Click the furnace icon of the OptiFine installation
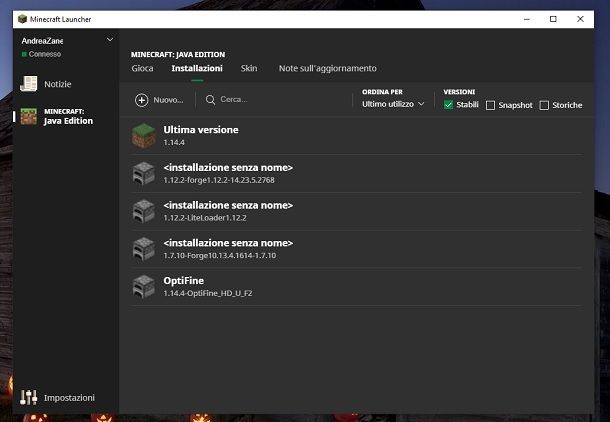610x422 pixels. point(144,286)
